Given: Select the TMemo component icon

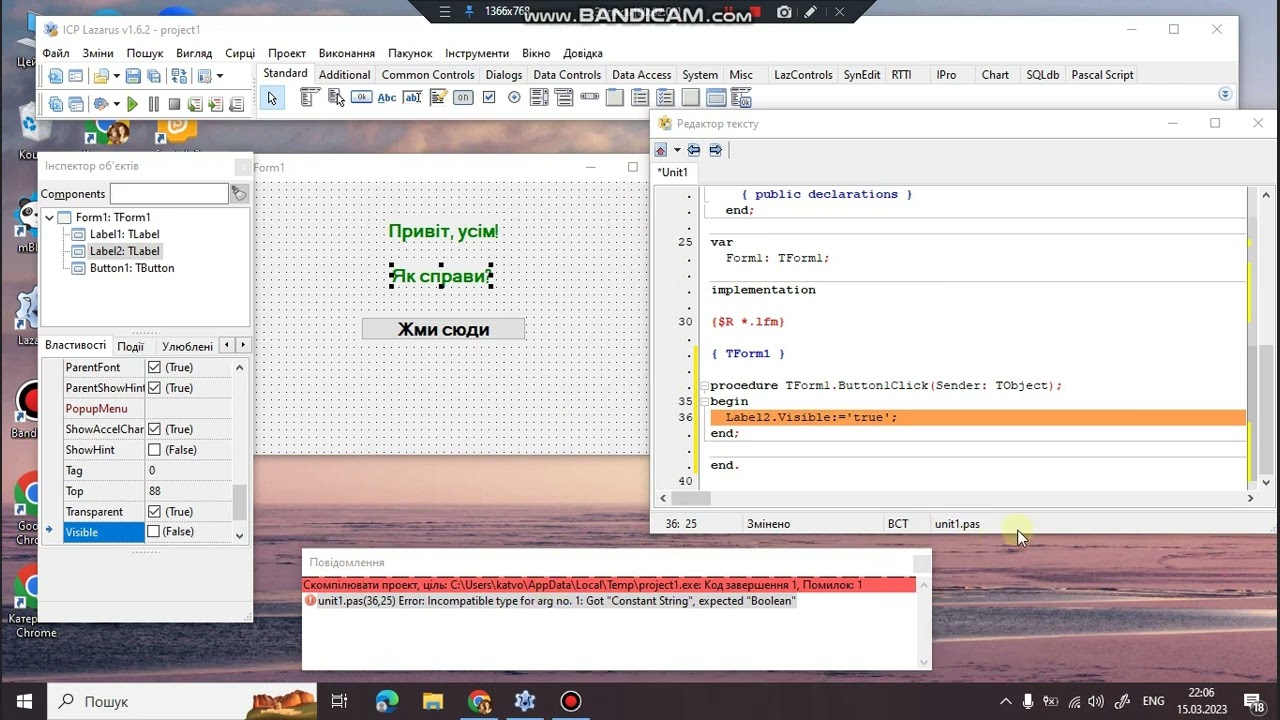Looking at the screenshot, I should [438, 98].
